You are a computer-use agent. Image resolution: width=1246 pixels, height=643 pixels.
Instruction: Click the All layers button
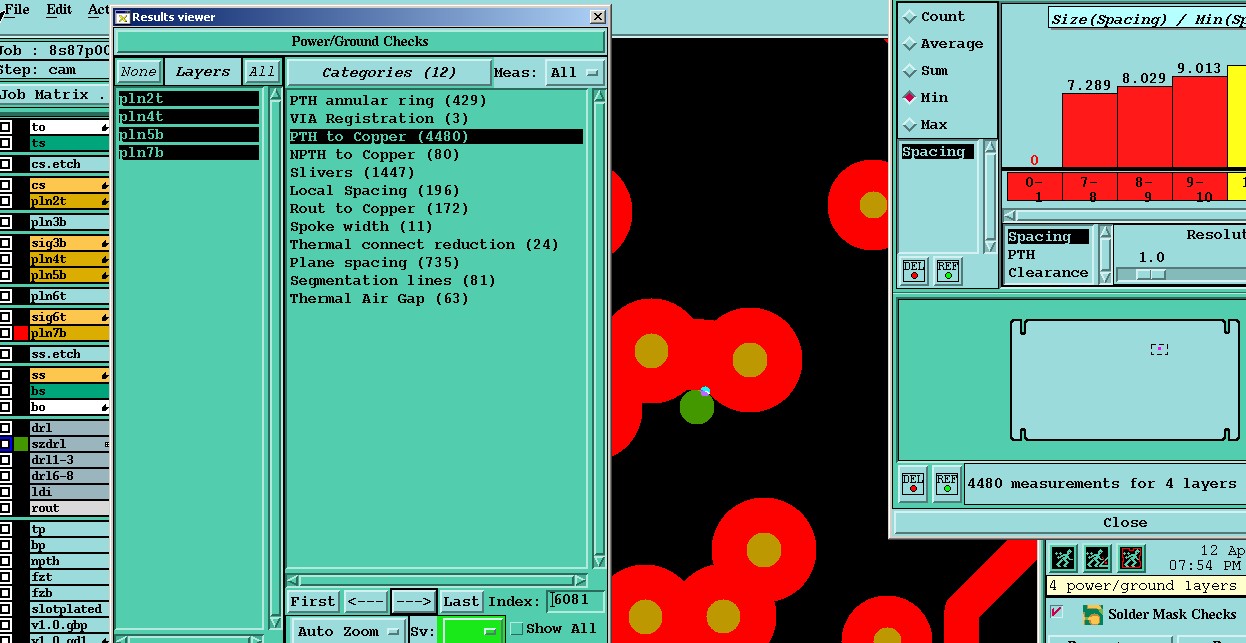click(x=262, y=72)
